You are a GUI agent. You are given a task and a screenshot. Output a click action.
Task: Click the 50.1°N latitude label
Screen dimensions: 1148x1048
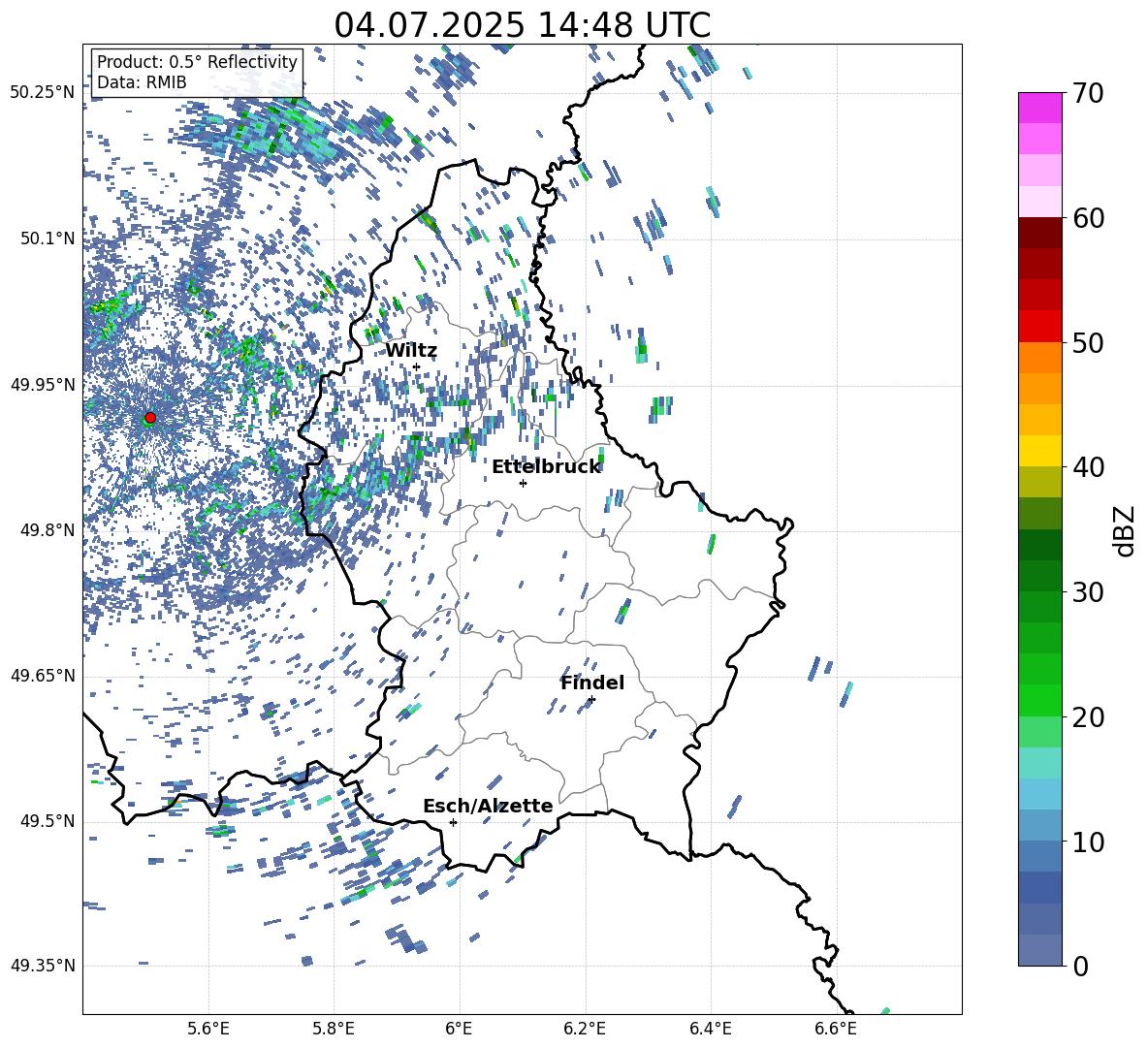tap(48, 238)
